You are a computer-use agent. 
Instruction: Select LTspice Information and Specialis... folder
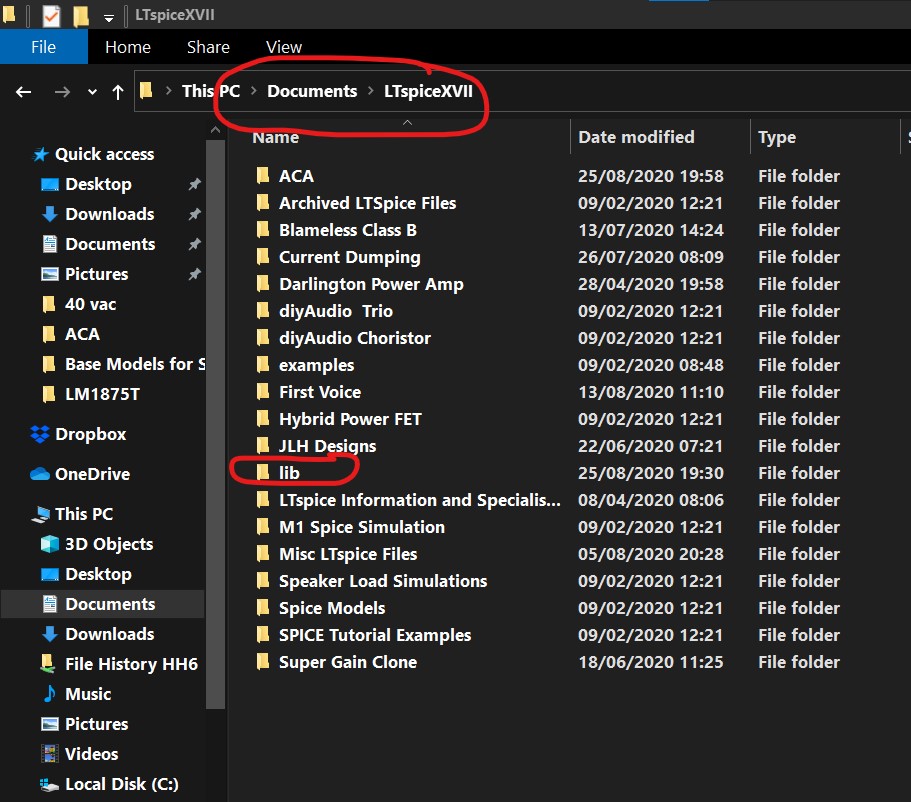[408, 500]
